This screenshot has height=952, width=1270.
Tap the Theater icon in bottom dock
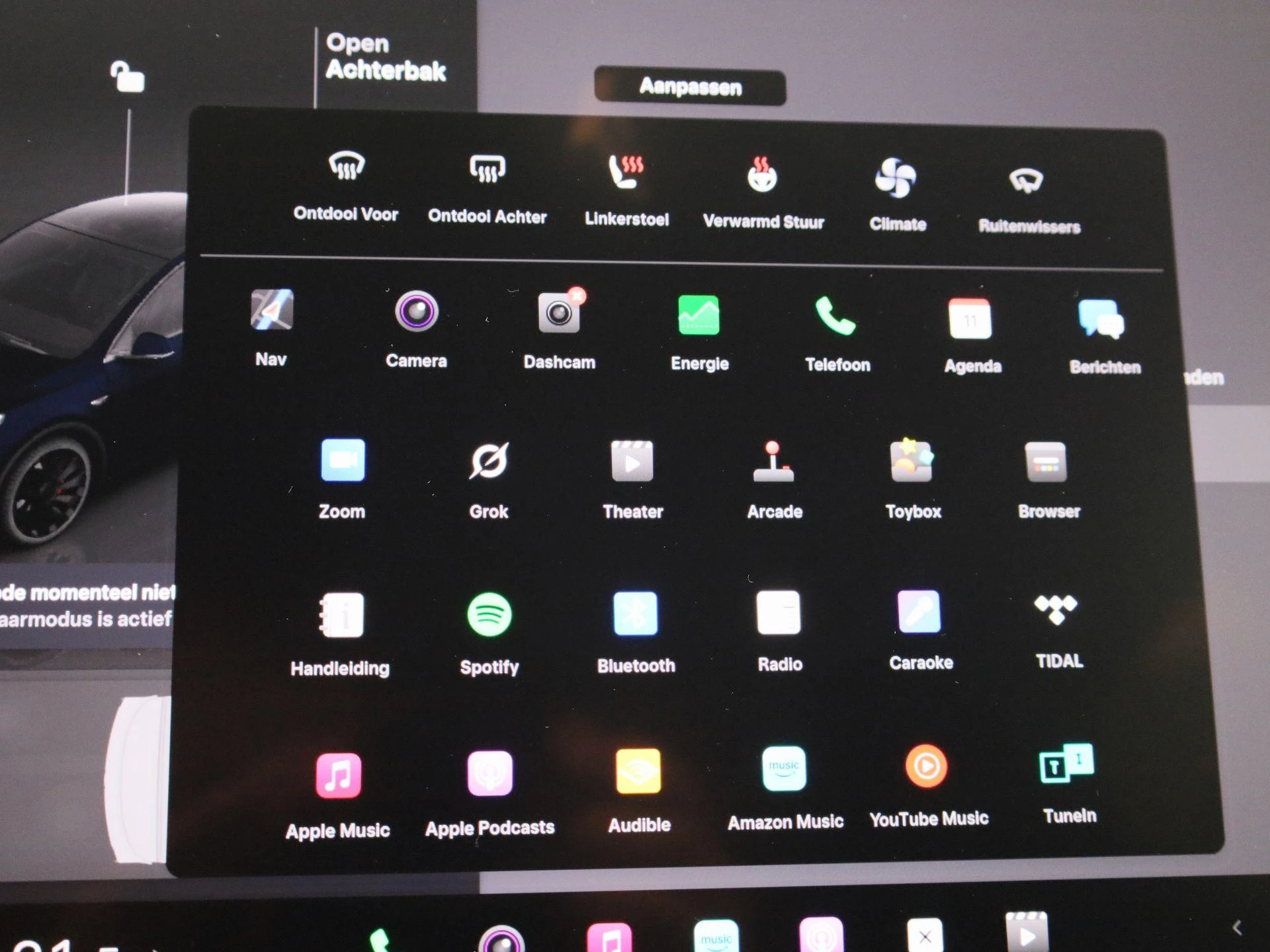click(x=1027, y=932)
